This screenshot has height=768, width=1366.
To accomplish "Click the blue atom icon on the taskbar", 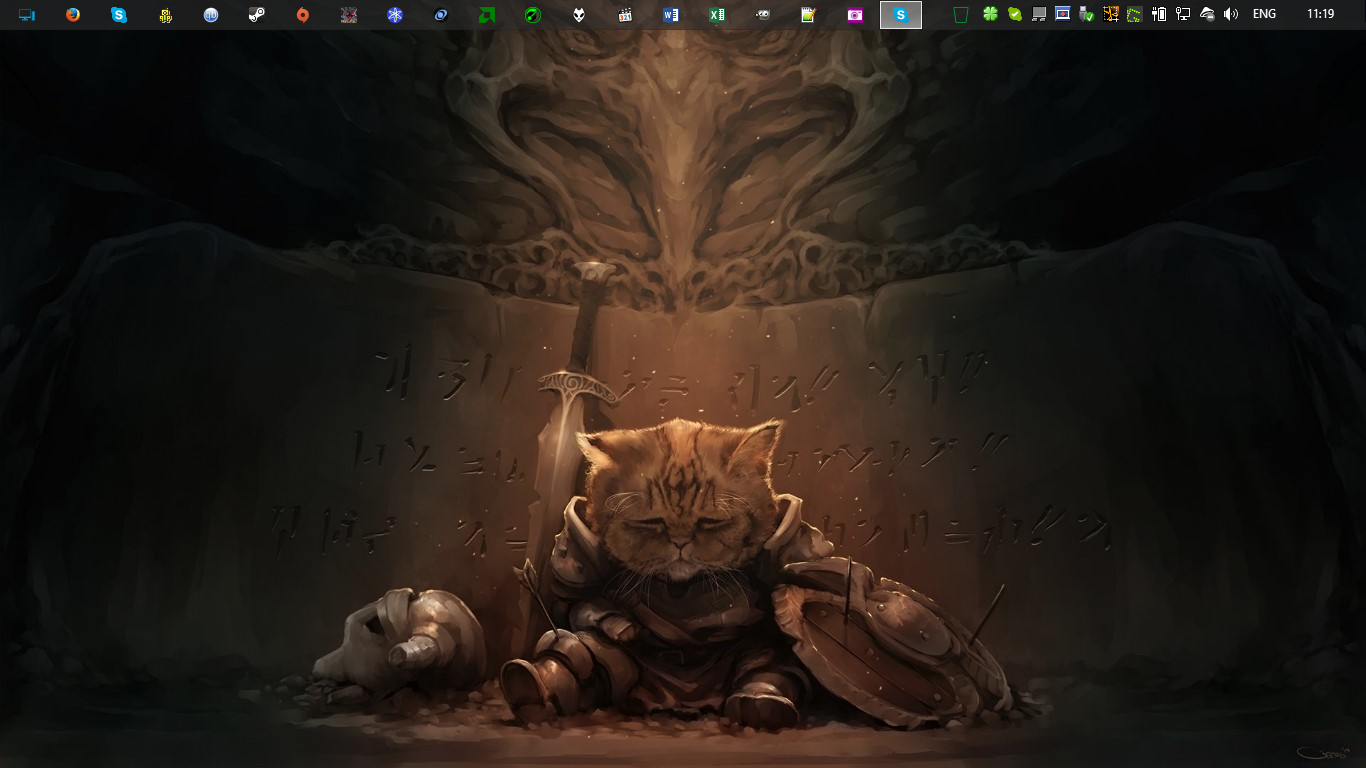I will point(395,15).
